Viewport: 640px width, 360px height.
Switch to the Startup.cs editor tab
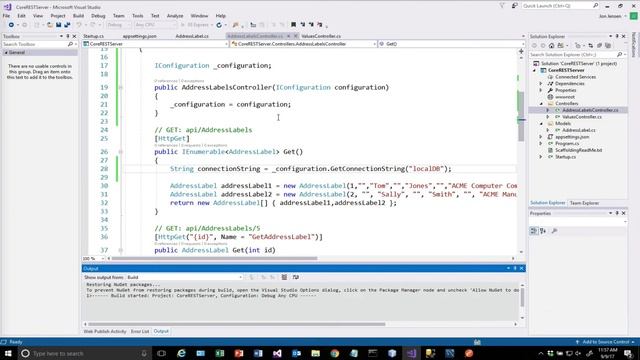click(94, 36)
